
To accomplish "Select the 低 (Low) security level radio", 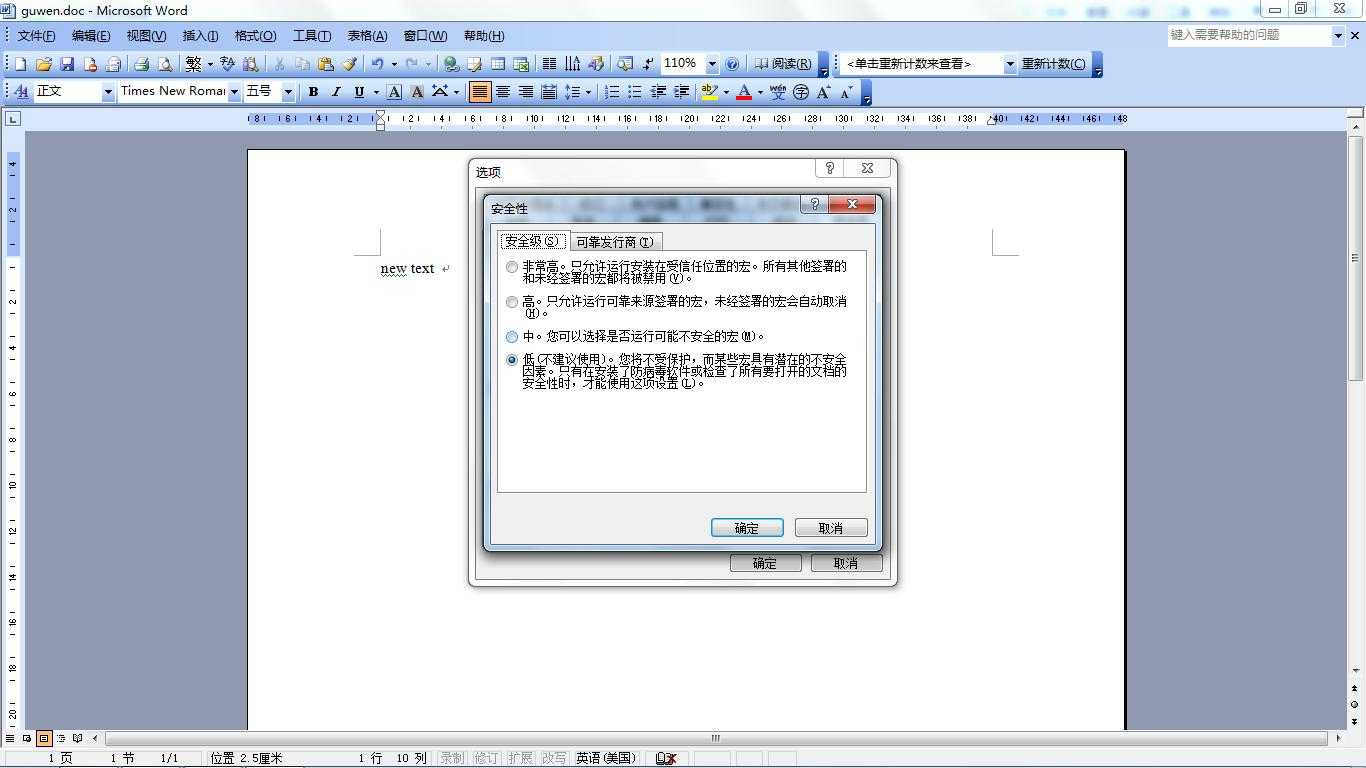I will pyautogui.click(x=512, y=360).
